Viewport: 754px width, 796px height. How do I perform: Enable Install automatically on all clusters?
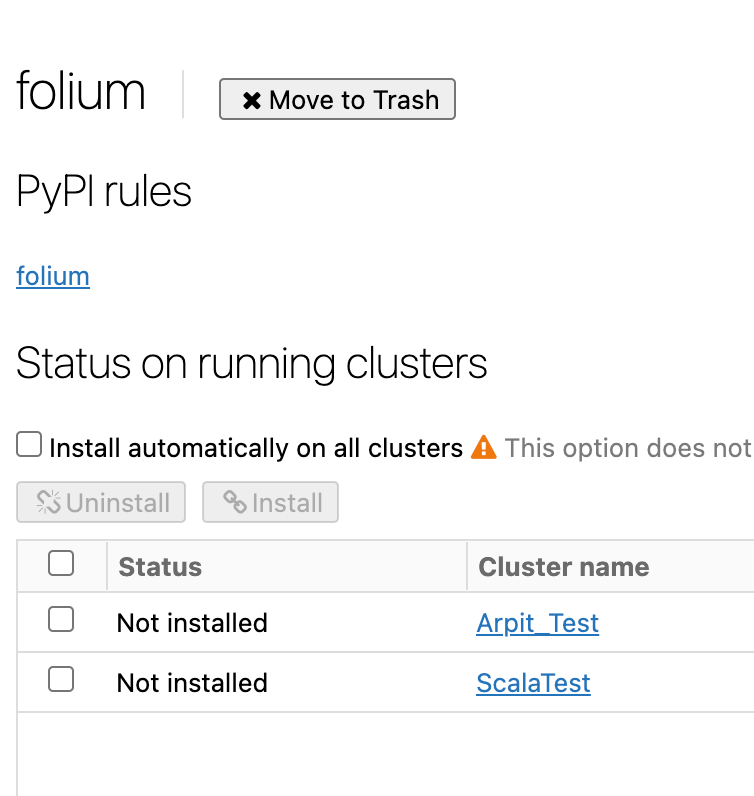(x=29, y=445)
